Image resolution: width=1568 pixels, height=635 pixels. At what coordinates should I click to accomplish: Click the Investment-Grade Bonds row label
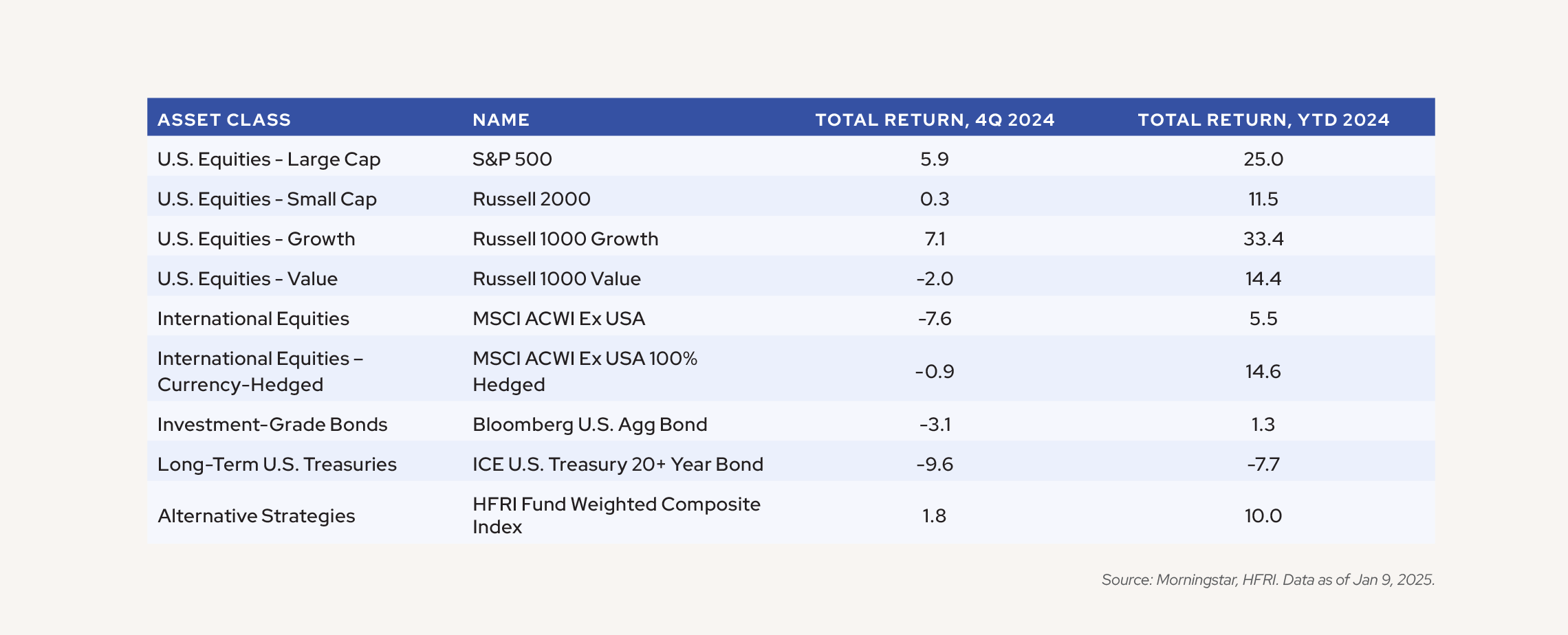pyautogui.click(x=272, y=425)
